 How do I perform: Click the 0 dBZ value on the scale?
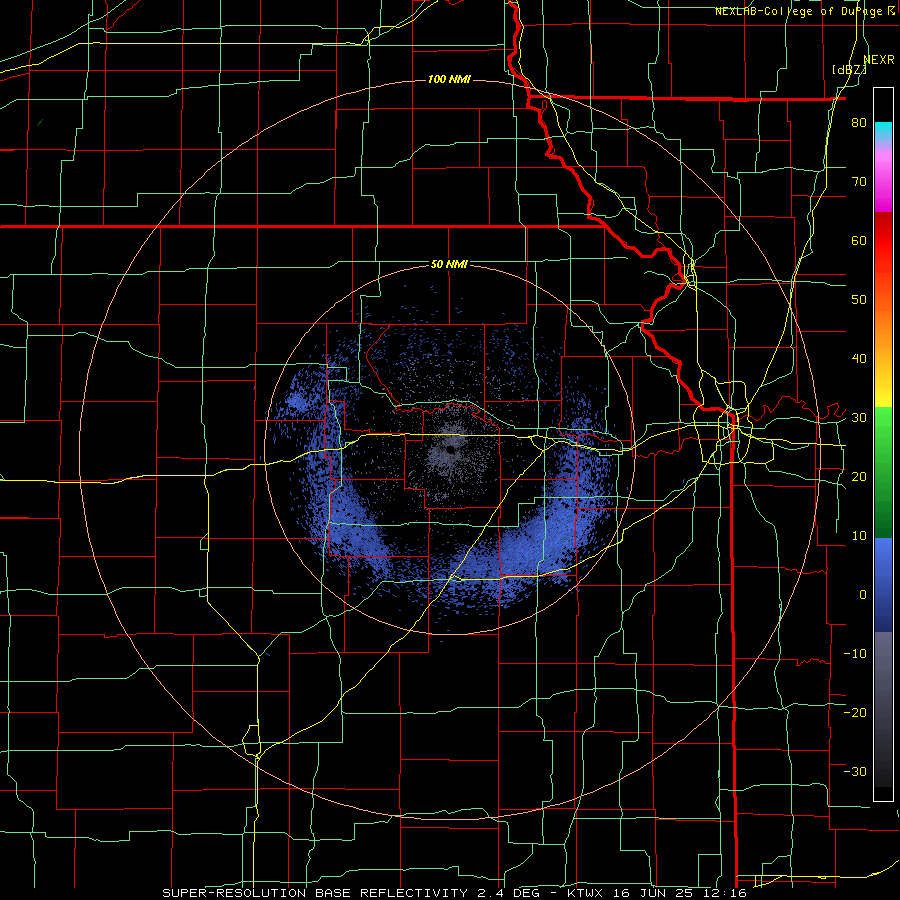point(863,595)
